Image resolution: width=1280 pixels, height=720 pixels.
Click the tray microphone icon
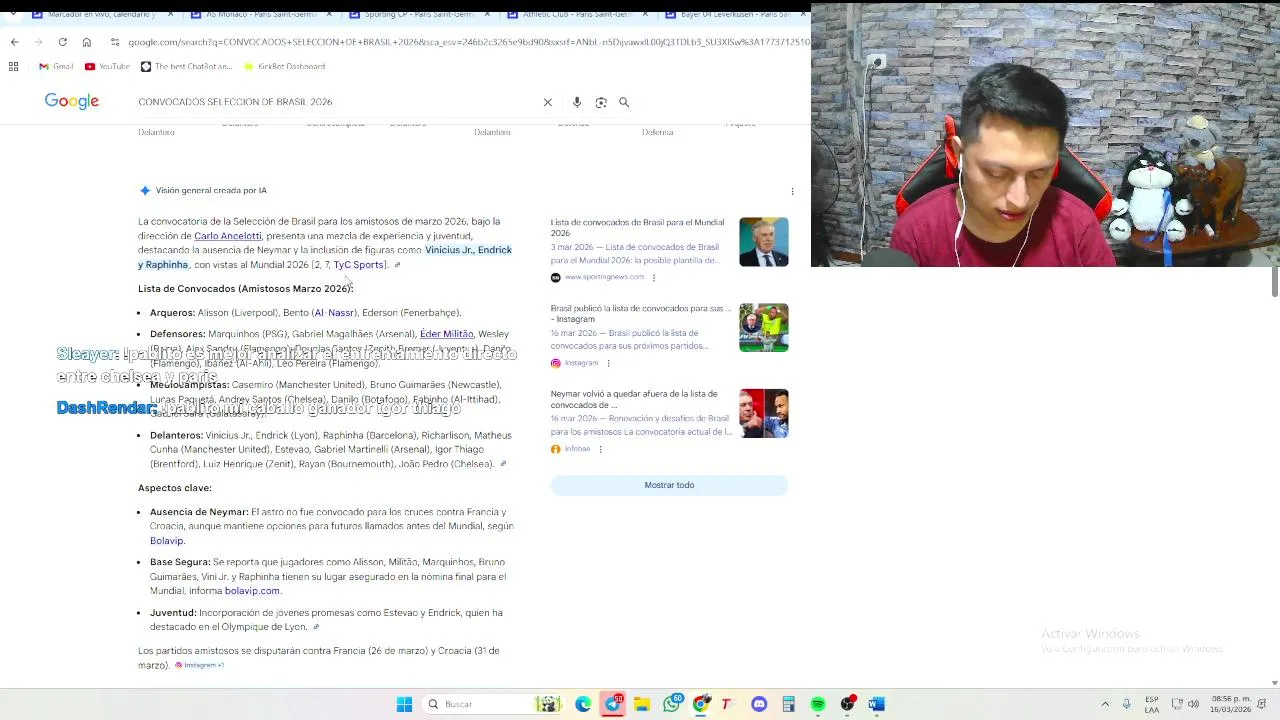tap(1127, 704)
